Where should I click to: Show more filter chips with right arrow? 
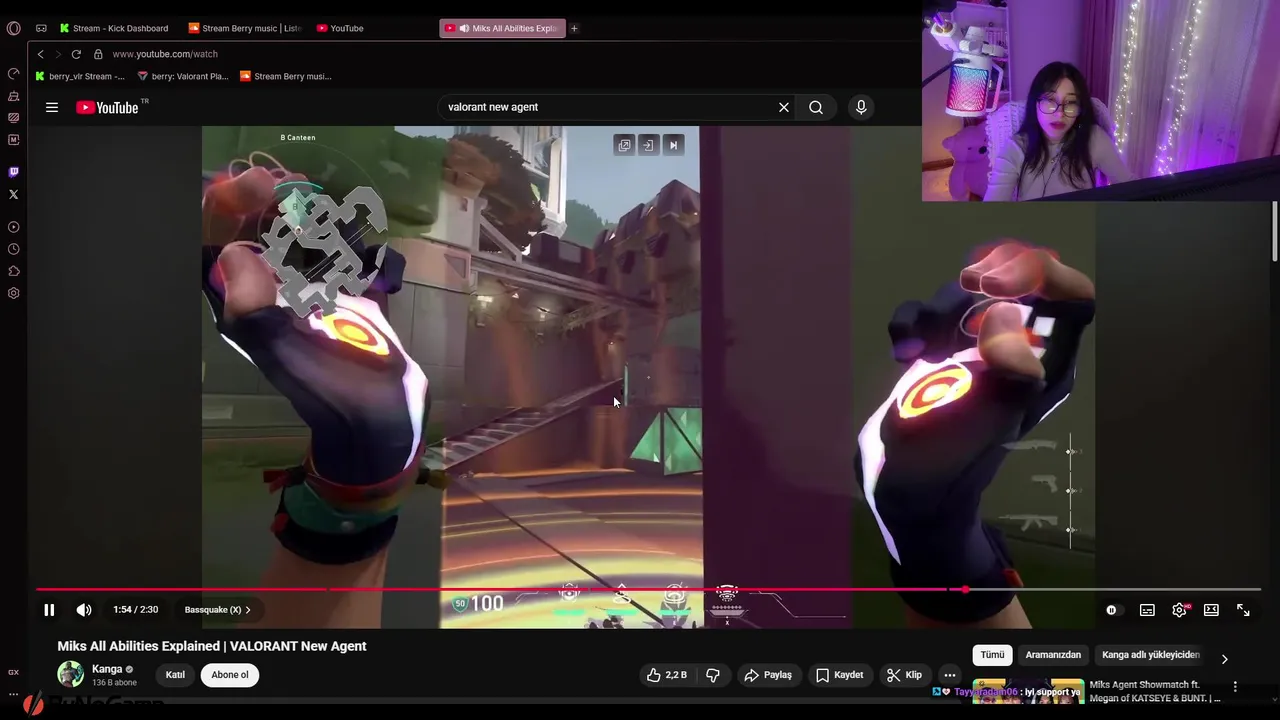click(1224, 659)
